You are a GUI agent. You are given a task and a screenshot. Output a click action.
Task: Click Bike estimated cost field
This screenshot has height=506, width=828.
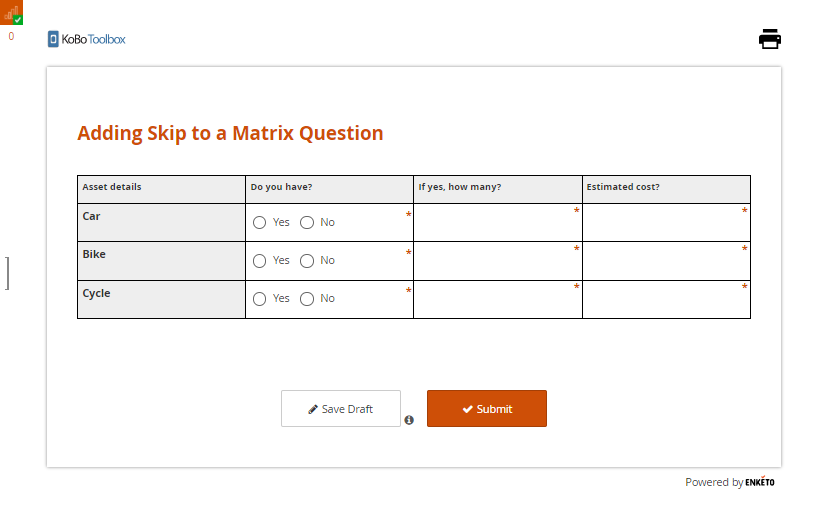[x=666, y=261]
